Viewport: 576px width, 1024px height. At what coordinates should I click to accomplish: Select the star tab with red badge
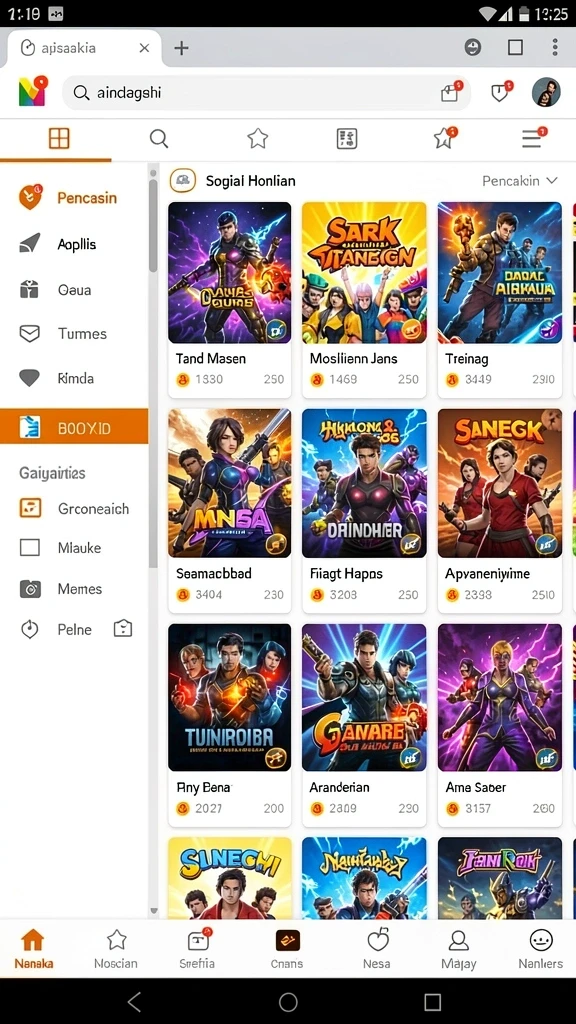click(445, 138)
